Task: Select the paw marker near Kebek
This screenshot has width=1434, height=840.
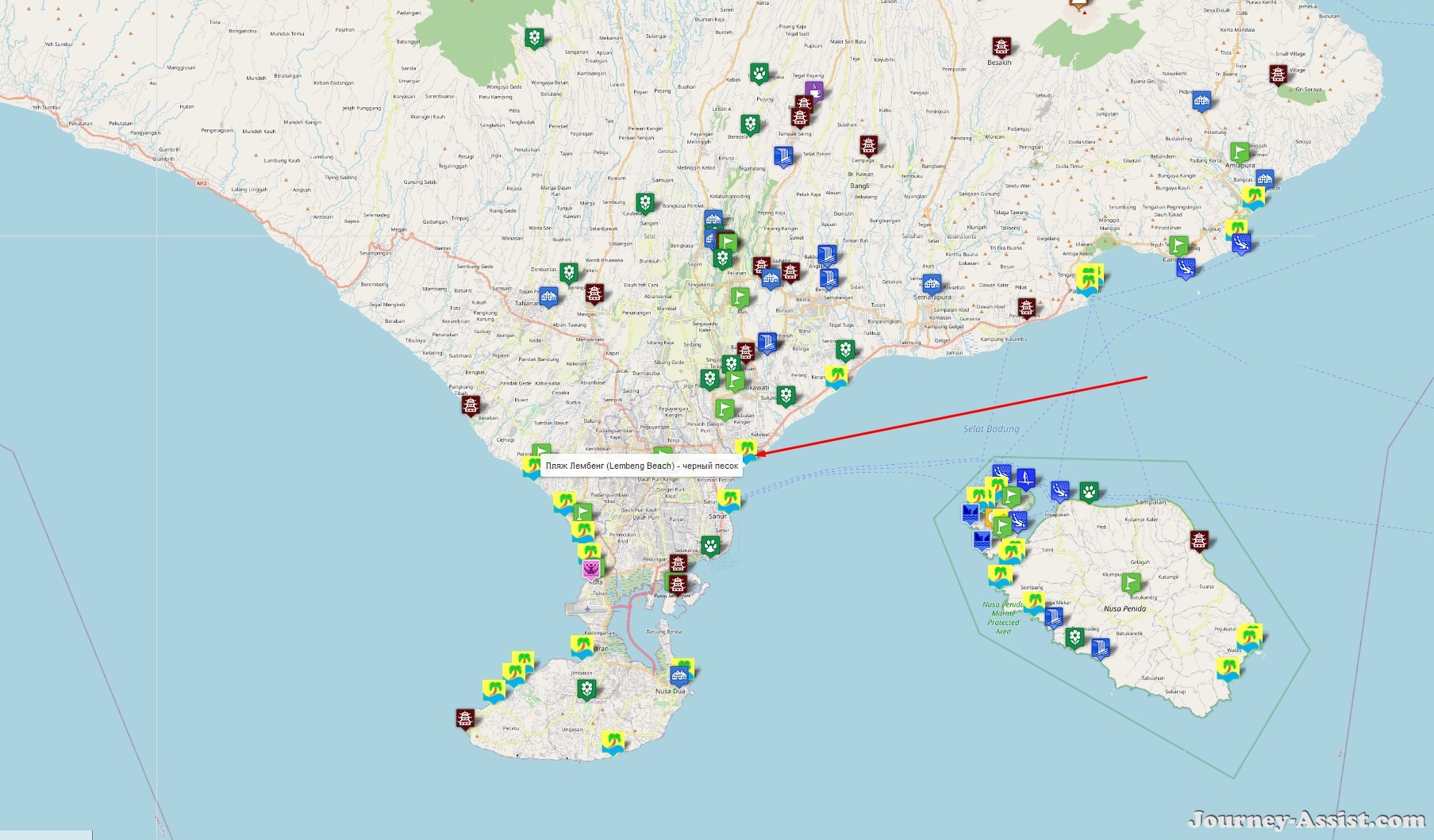Action: pos(759,74)
